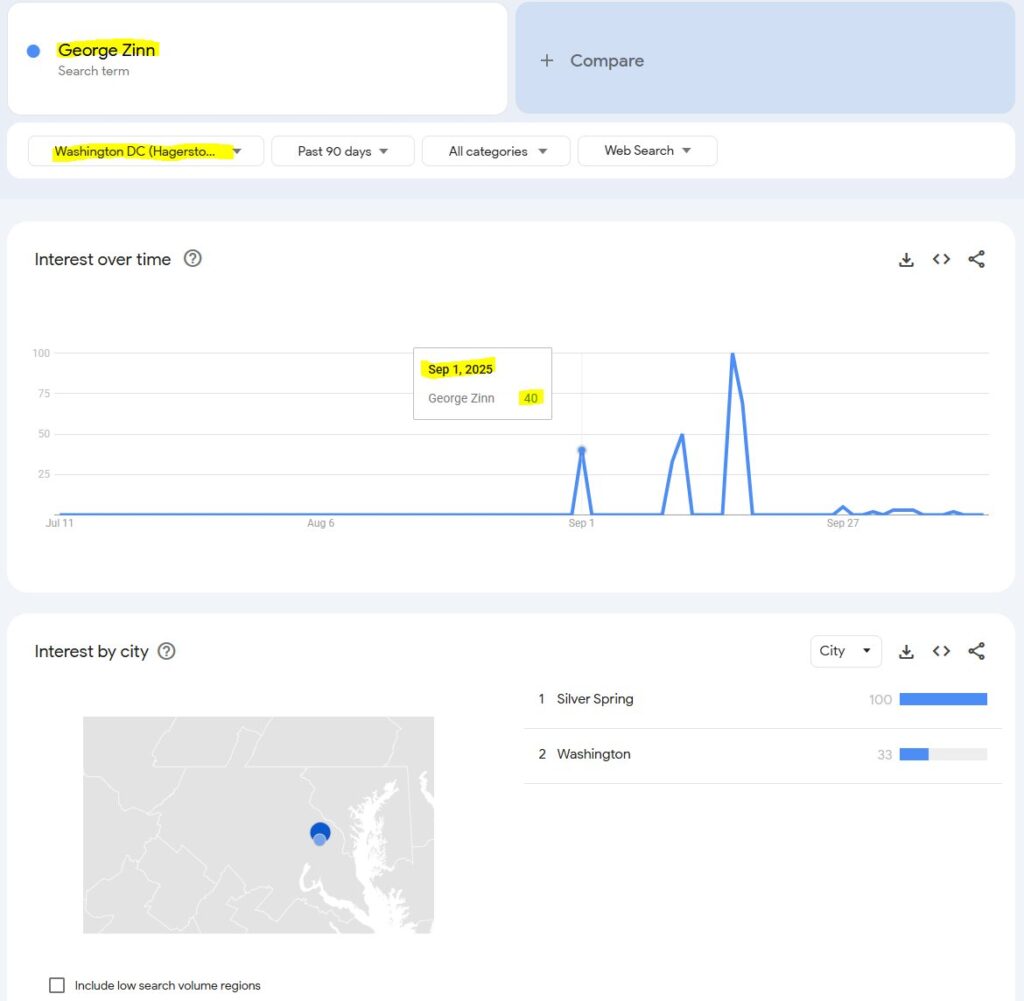Share the Interest over time chart
This screenshot has height=1001, width=1024.
(x=977, y=260)
